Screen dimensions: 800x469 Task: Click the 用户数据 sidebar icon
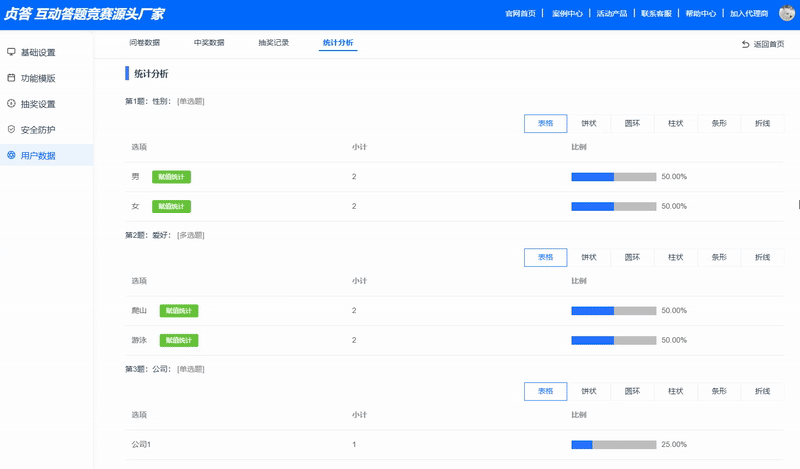pos(11,155)
